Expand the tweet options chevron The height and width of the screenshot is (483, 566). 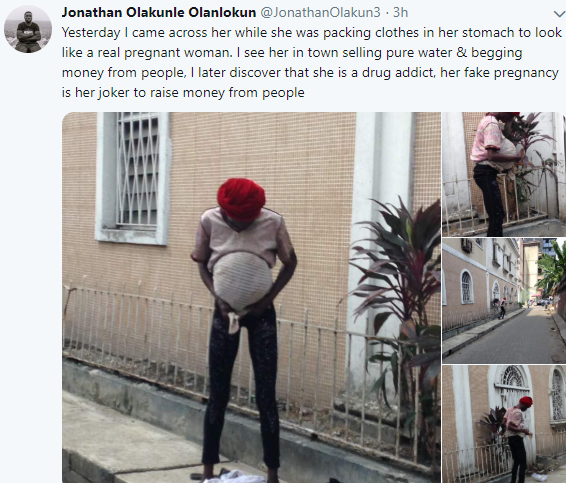pyautogui.click(x=560, y=14)
